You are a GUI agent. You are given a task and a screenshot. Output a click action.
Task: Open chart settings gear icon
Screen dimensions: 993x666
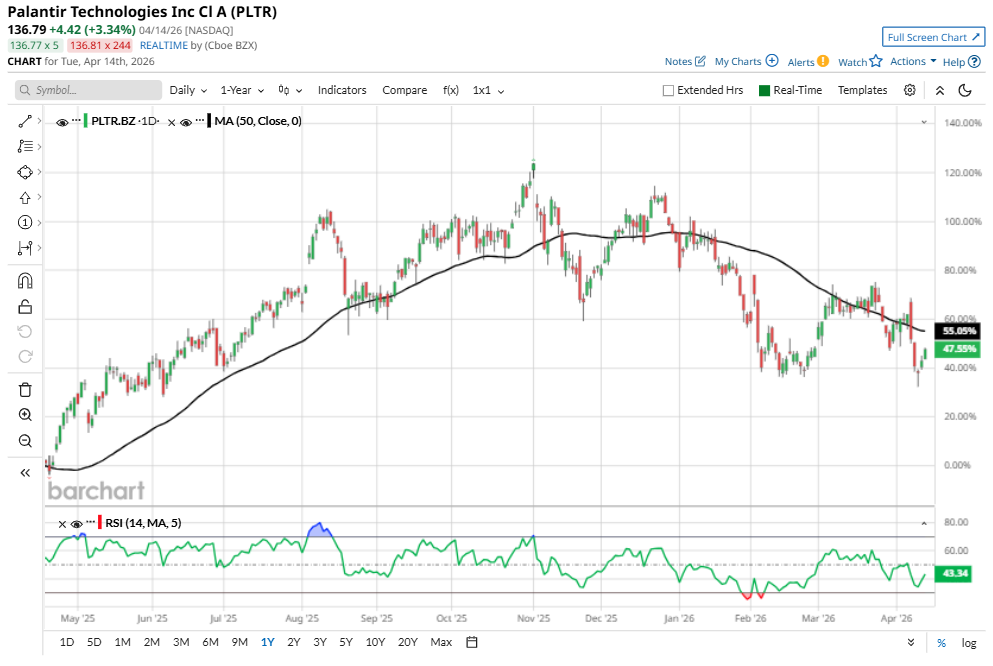click(910, 90)
